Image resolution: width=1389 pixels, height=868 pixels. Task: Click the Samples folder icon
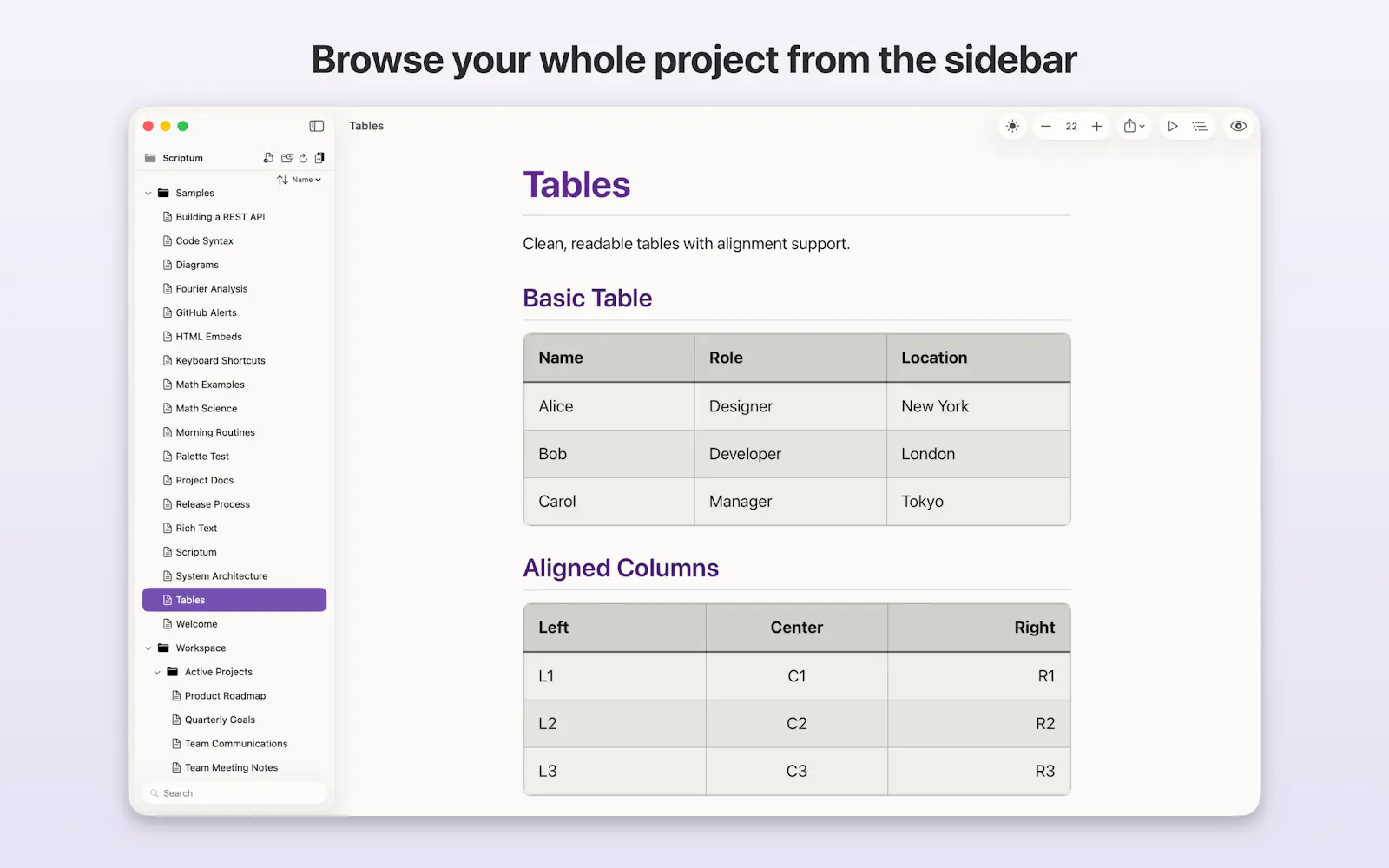(x=163, y=193)
